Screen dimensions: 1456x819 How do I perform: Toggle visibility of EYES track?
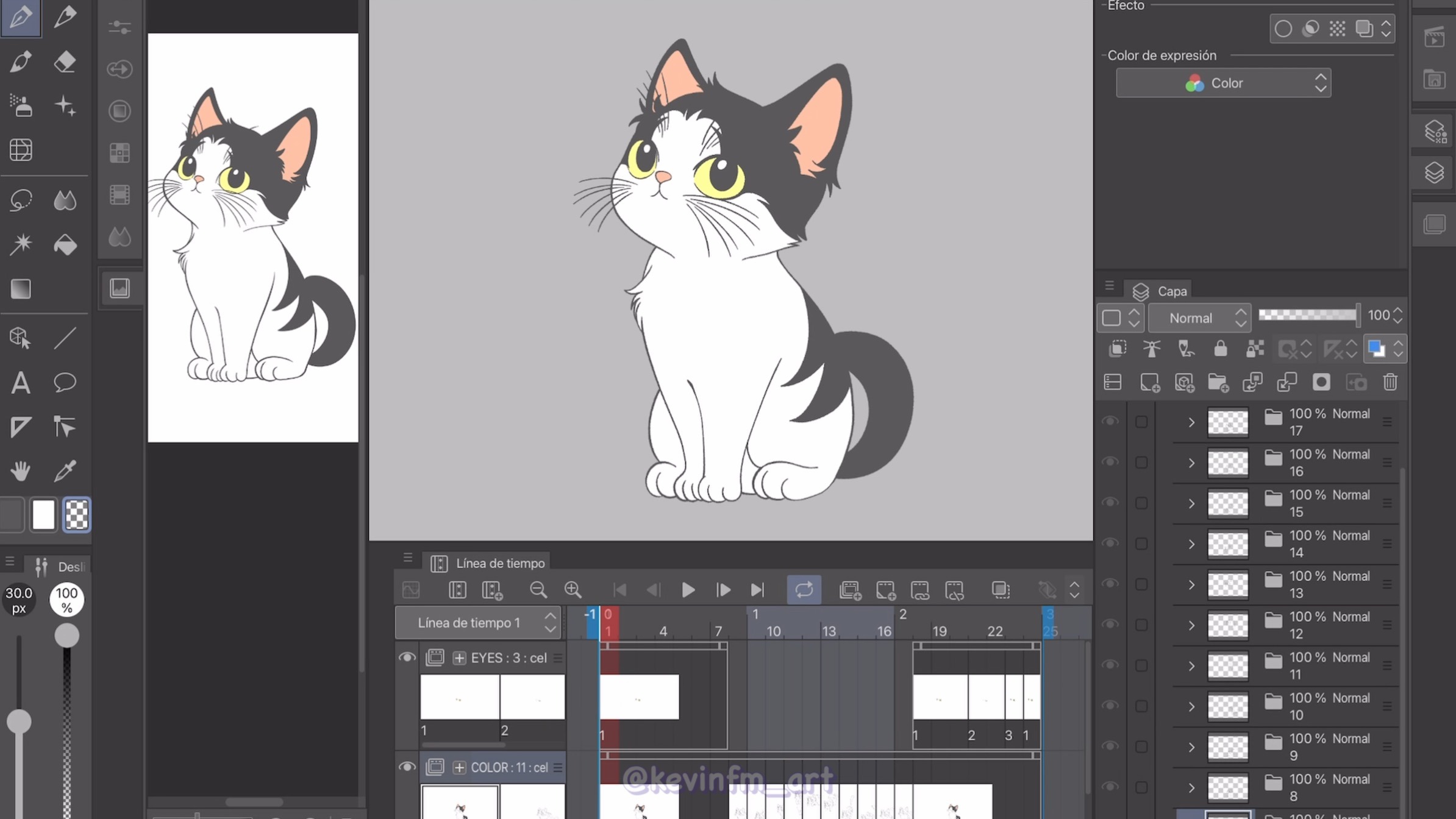[x=407, y=658]
